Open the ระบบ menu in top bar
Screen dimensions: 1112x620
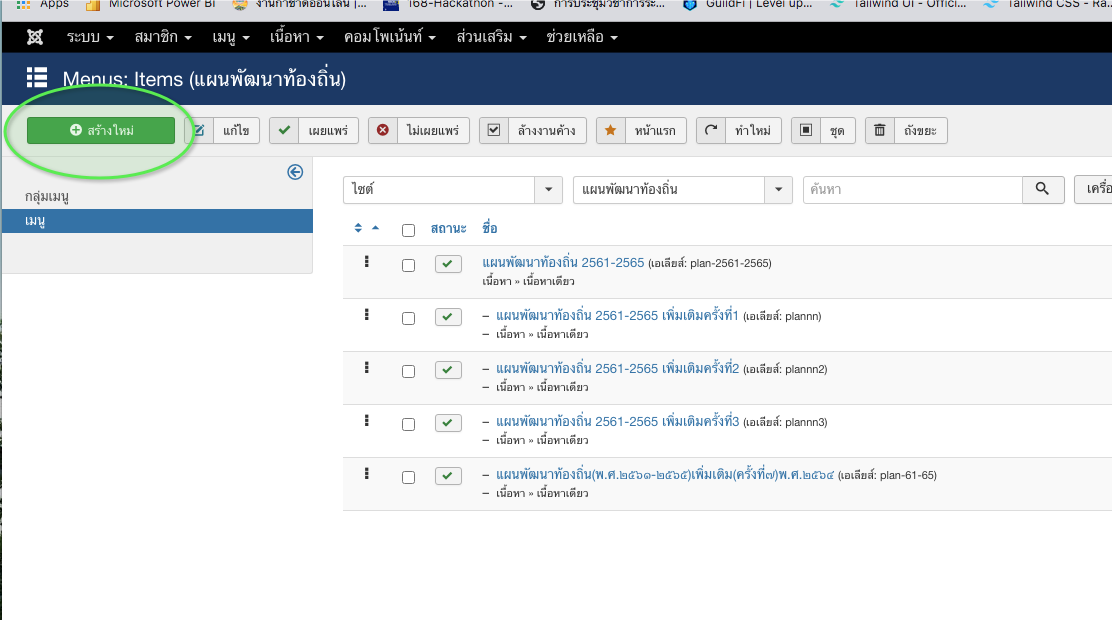90,38
